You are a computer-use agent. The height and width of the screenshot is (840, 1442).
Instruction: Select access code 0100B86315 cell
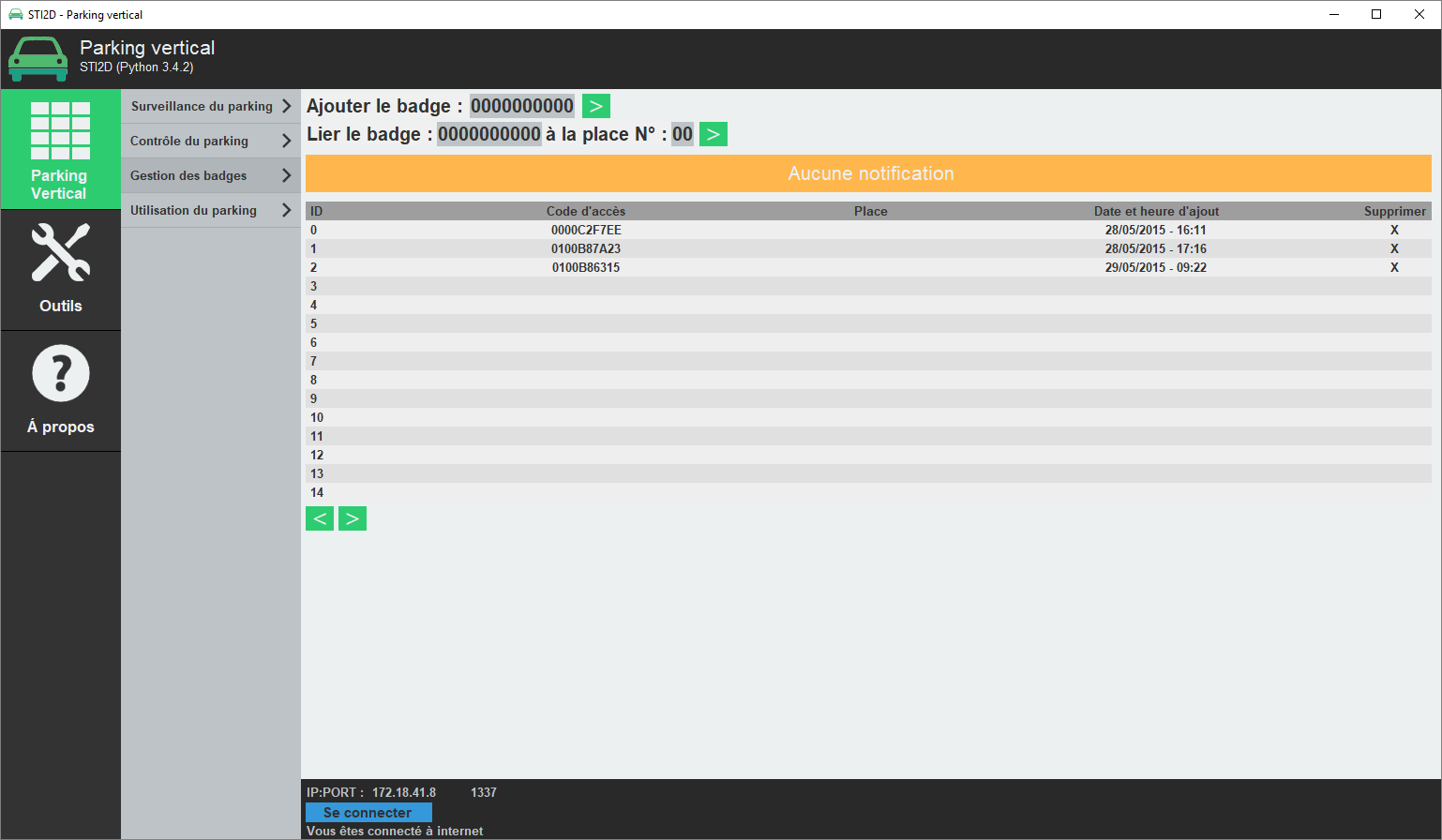586,267
